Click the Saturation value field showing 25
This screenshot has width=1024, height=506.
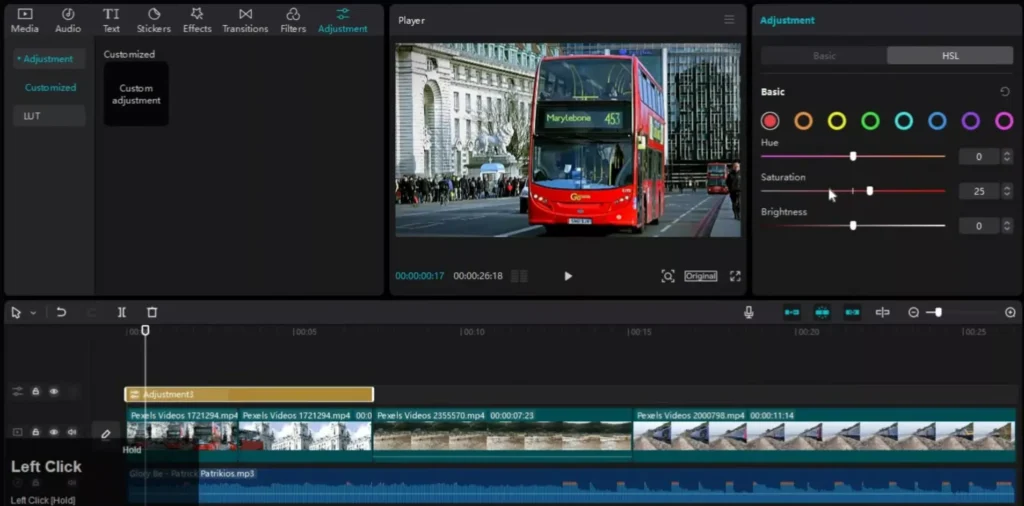pyautogui.click(x=979, y=191)
